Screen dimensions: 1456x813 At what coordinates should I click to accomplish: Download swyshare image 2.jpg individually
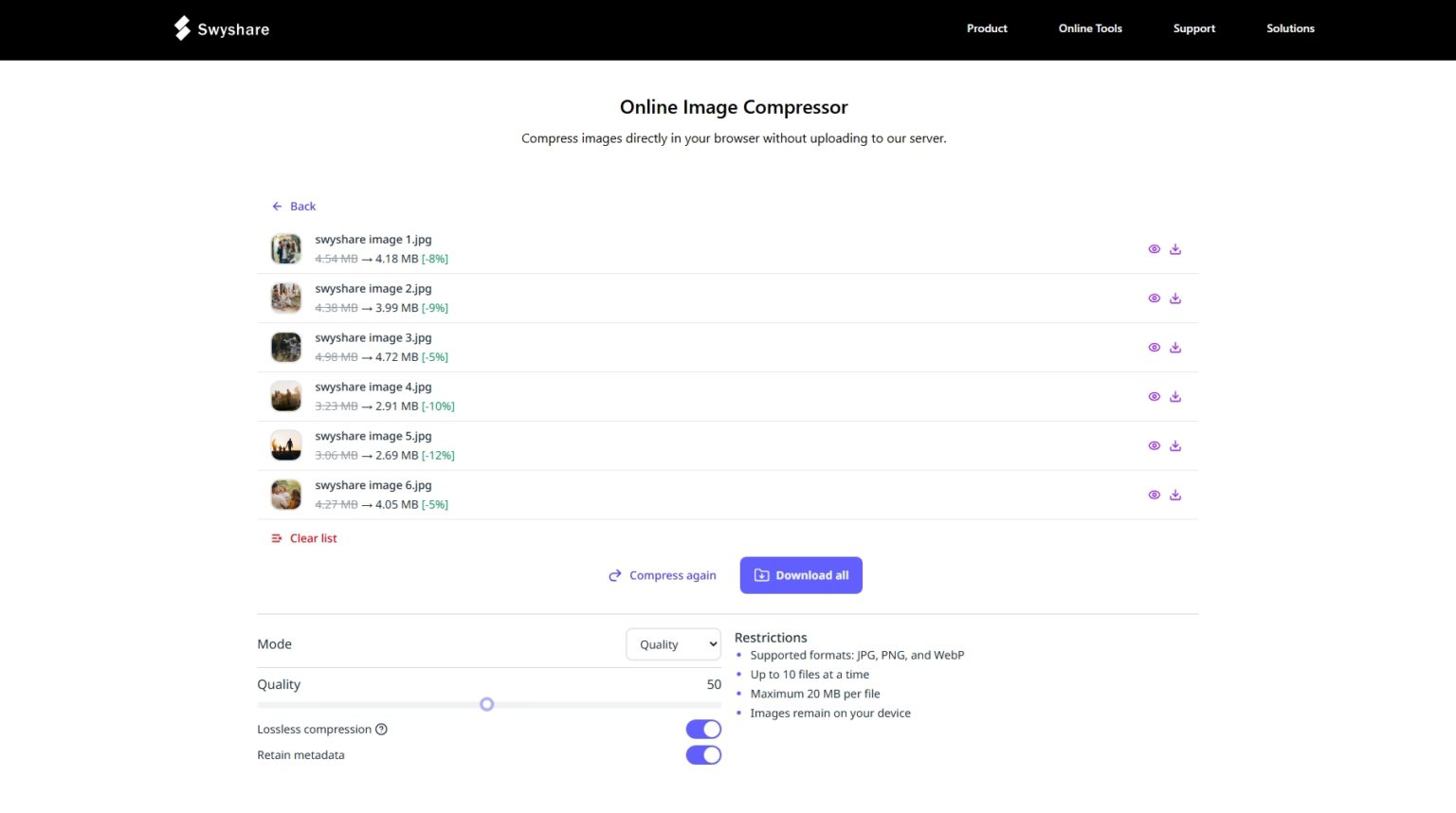pyautogui.click(x=1175, y=298)
